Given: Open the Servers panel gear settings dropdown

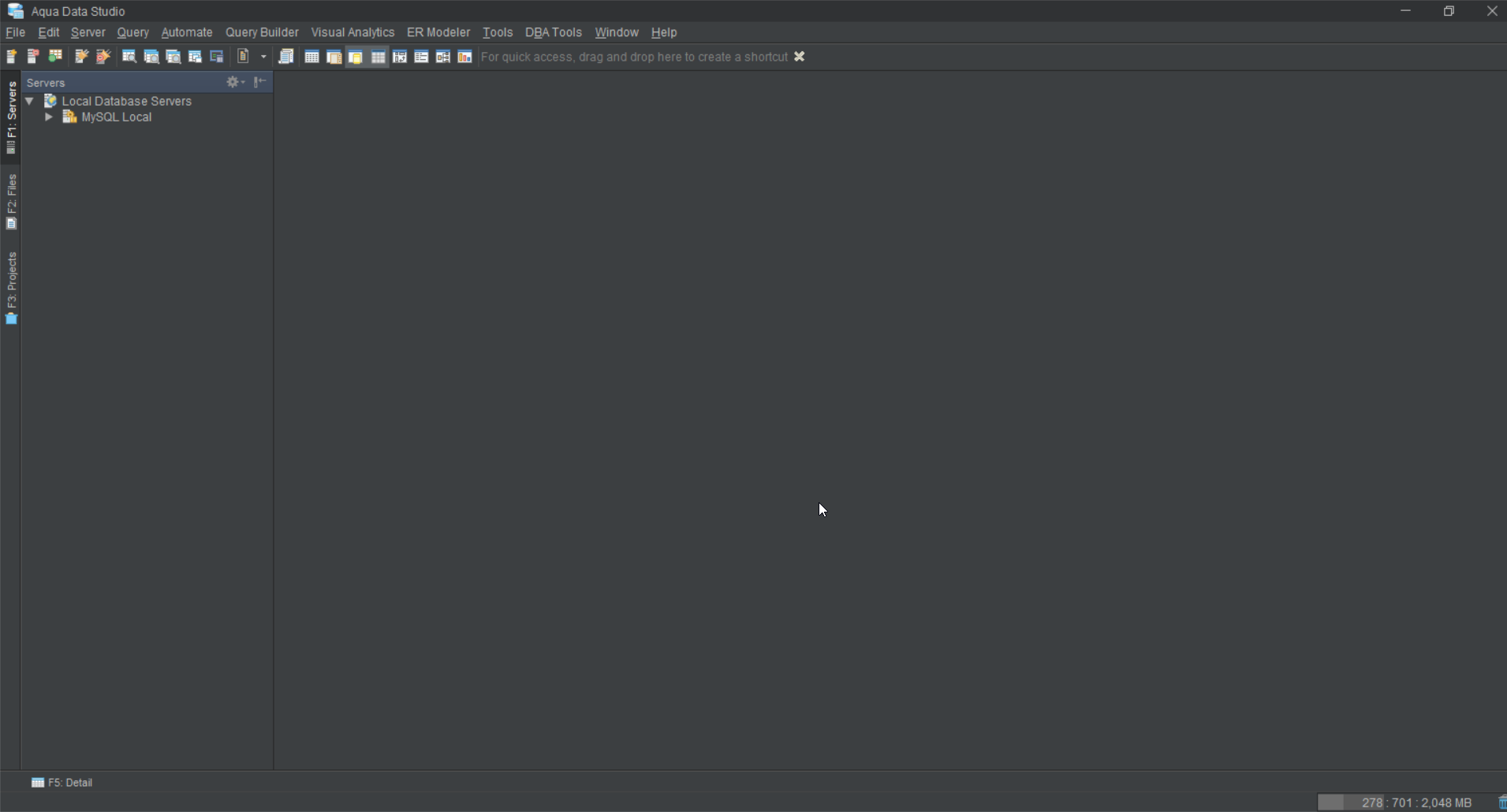Looking at the screenshot, I should (235, 82).
